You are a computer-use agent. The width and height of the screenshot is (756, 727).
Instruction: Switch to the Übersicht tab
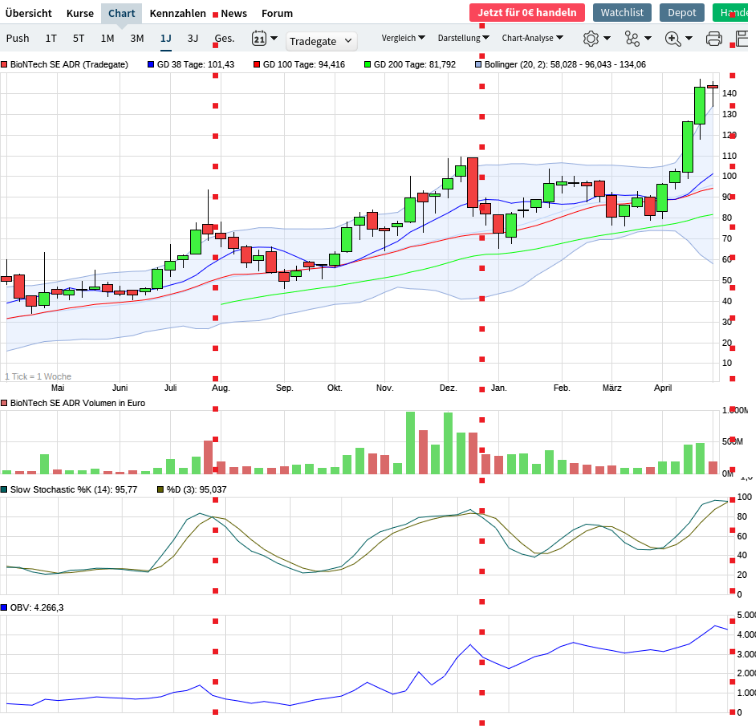[28, 13]
